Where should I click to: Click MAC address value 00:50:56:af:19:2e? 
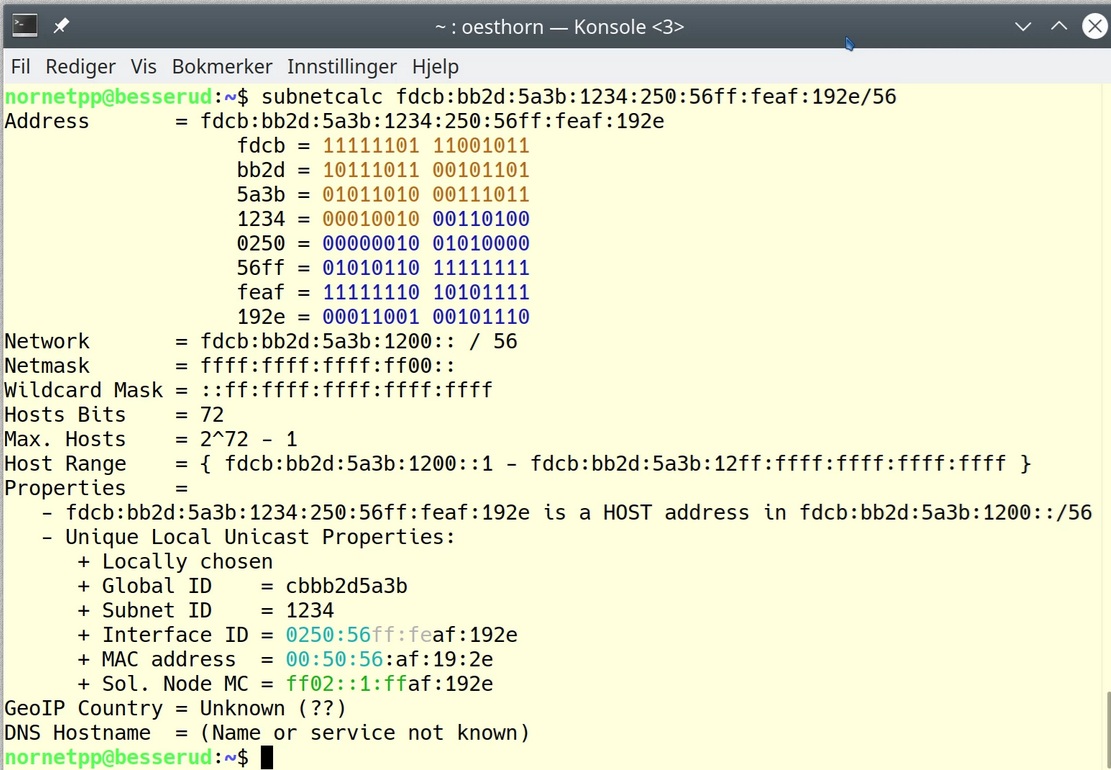pos(390,659)
